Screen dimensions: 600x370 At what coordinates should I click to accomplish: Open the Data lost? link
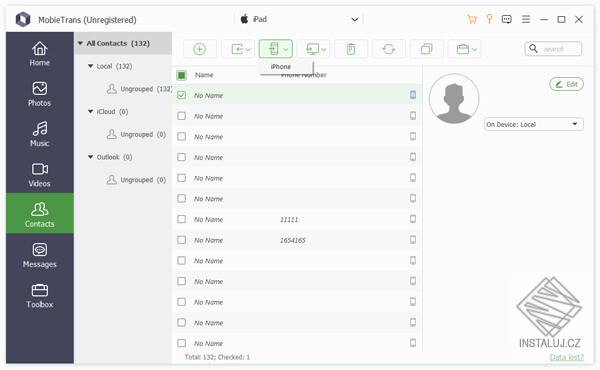pyautogui.click(x=567, y=357)
